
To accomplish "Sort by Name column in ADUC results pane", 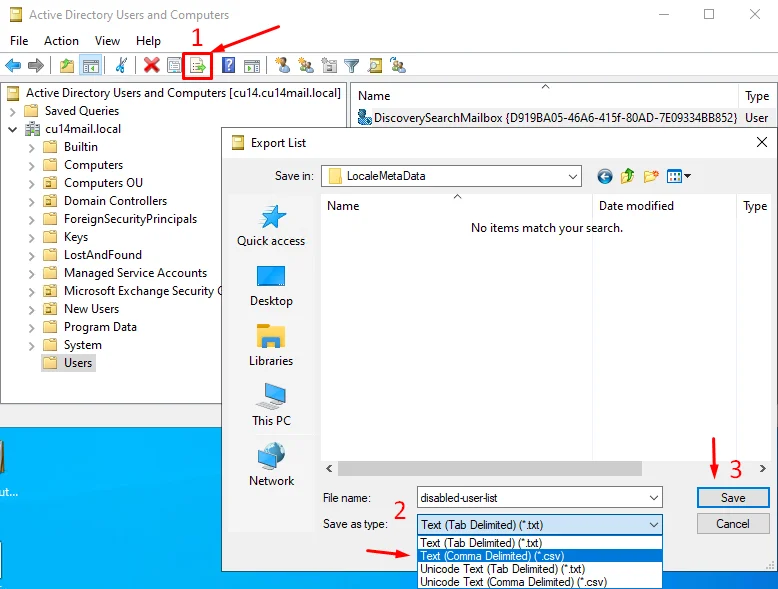I will coord(545,96).
